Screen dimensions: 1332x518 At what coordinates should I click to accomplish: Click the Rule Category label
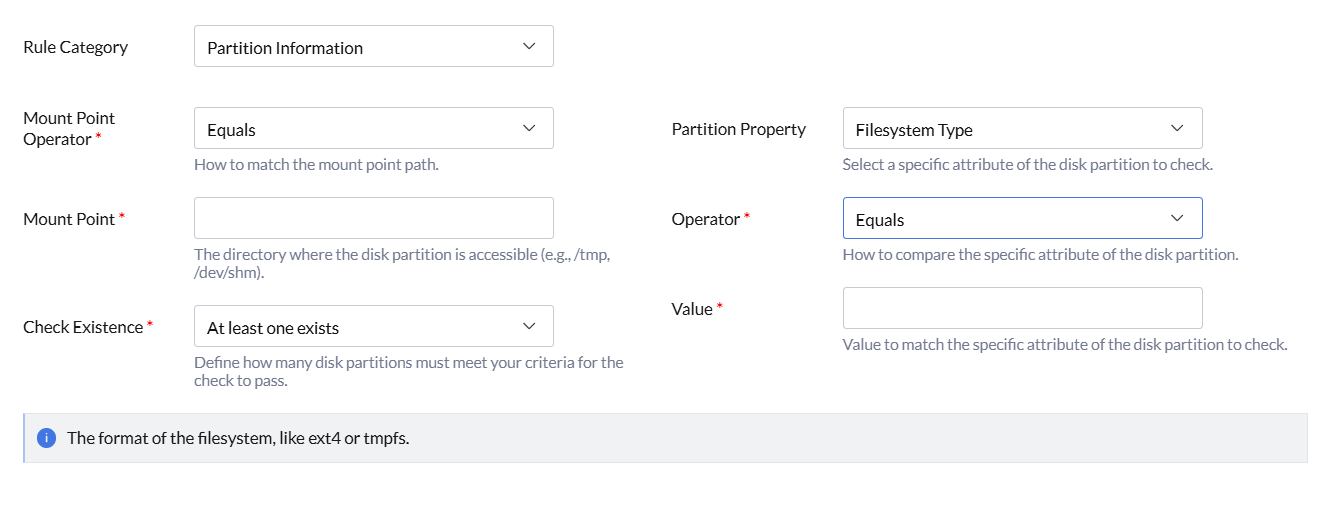(x=76, y=47)
